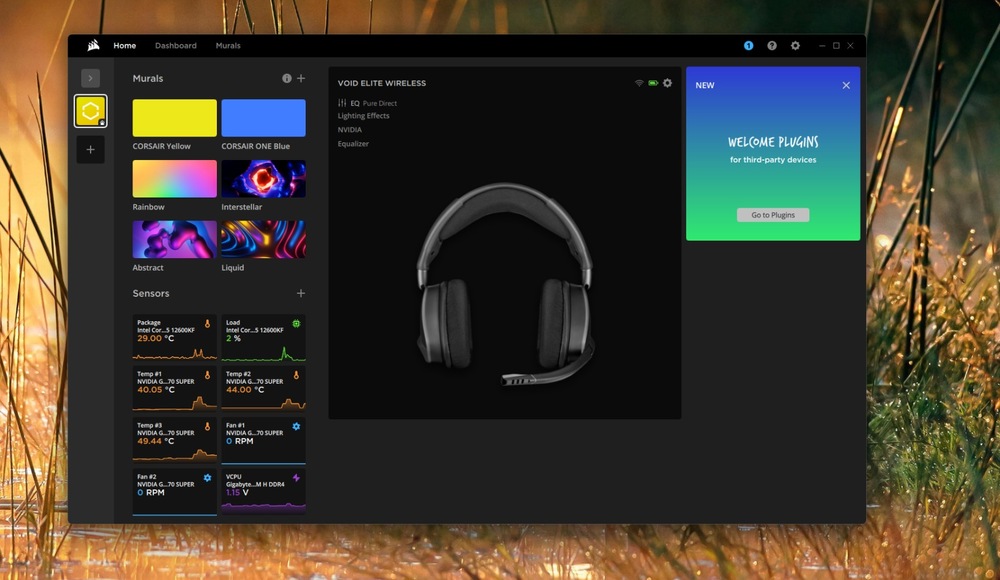The image size is (1000, 580).
Task: Switch to the Dashboard tab
Action: coord(175,45)
